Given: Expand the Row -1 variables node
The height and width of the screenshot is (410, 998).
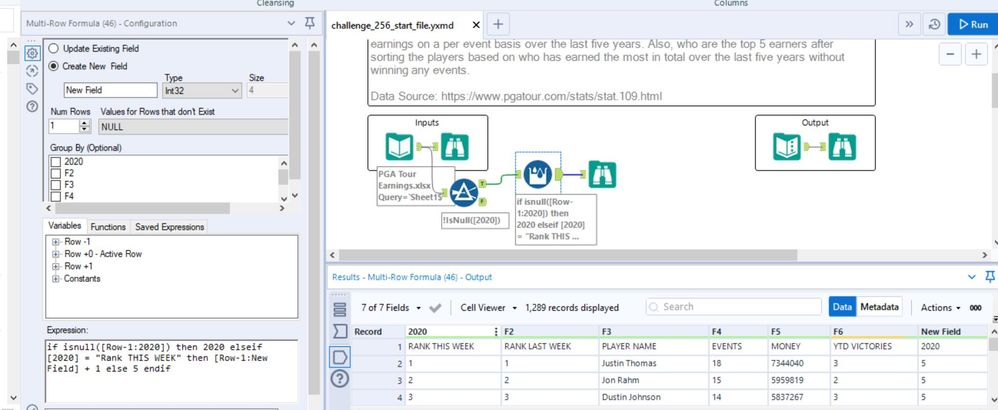Looking at the screenshot, I should tap(56, 242).
